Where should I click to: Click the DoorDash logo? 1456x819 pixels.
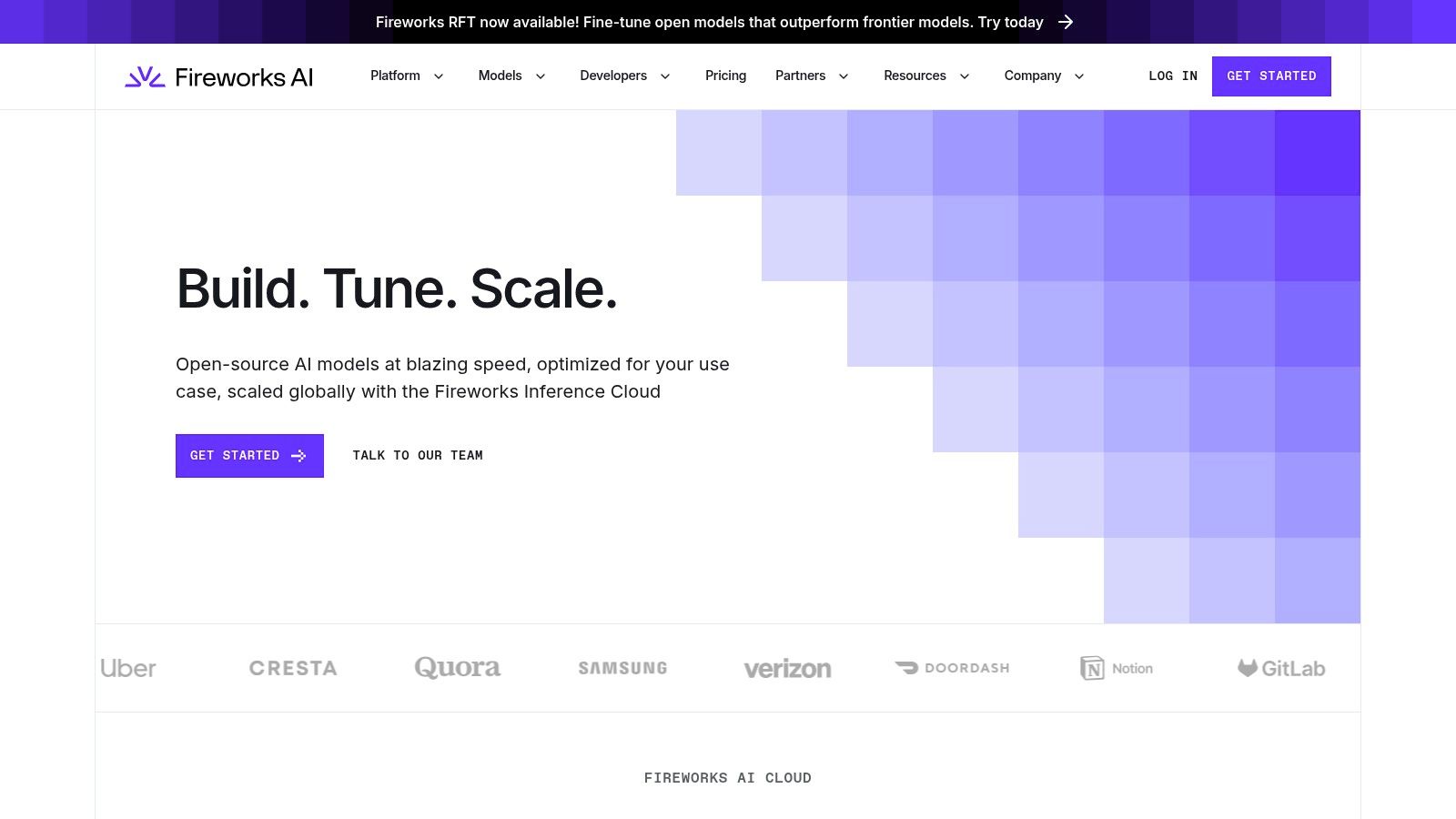952,668
